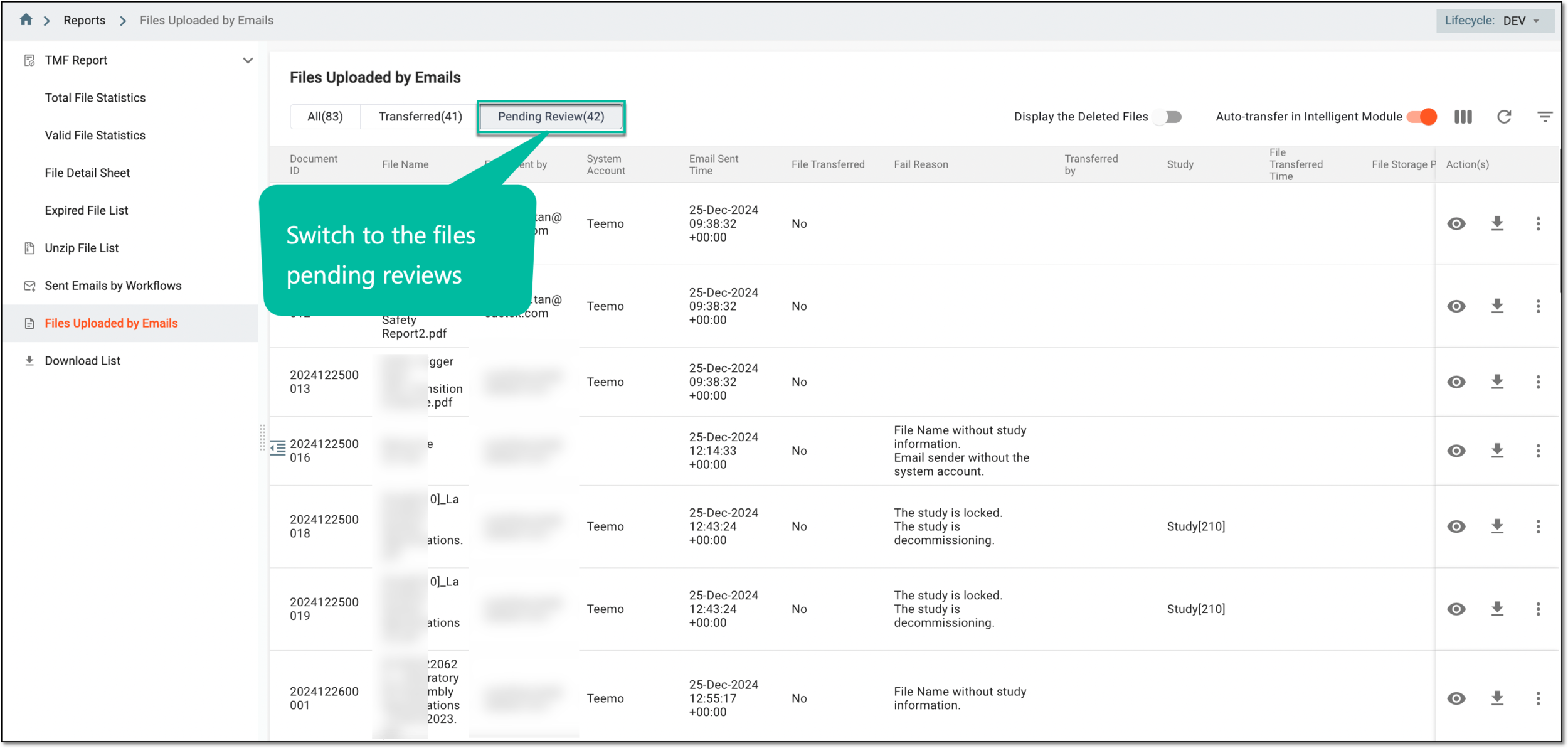
Task: Switch to the Transferred(41) tab
Action: pyautogui.click(x=420, y=117)
